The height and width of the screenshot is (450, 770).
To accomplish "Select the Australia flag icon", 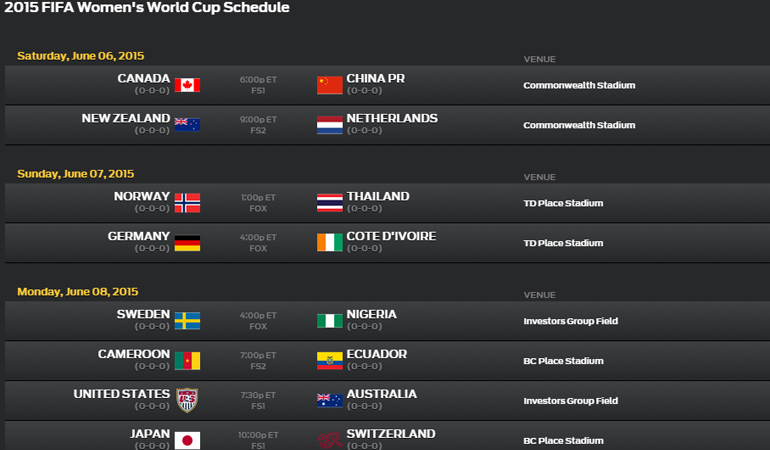I will (x=330, y=400).
